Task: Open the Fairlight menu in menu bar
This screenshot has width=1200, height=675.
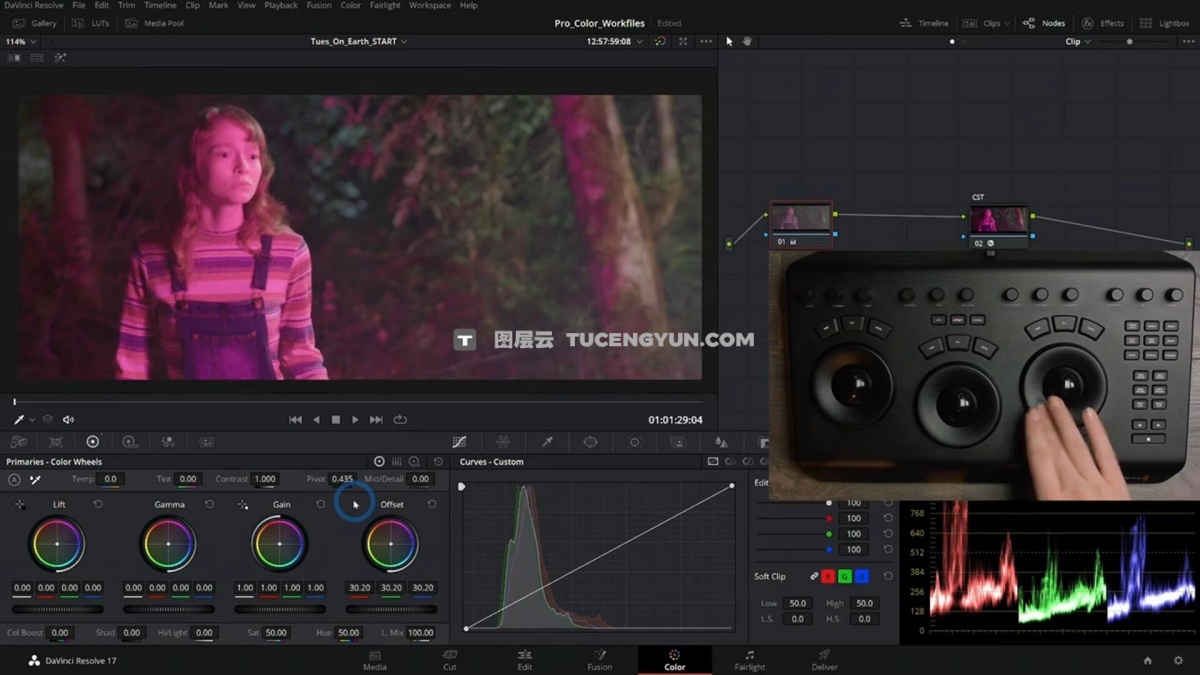Action: [384, 5]
